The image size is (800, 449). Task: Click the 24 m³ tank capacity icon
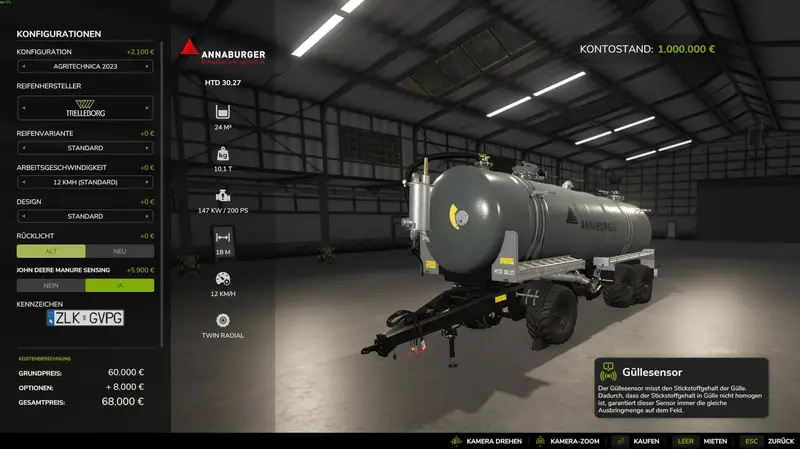(x=222, y=111)
